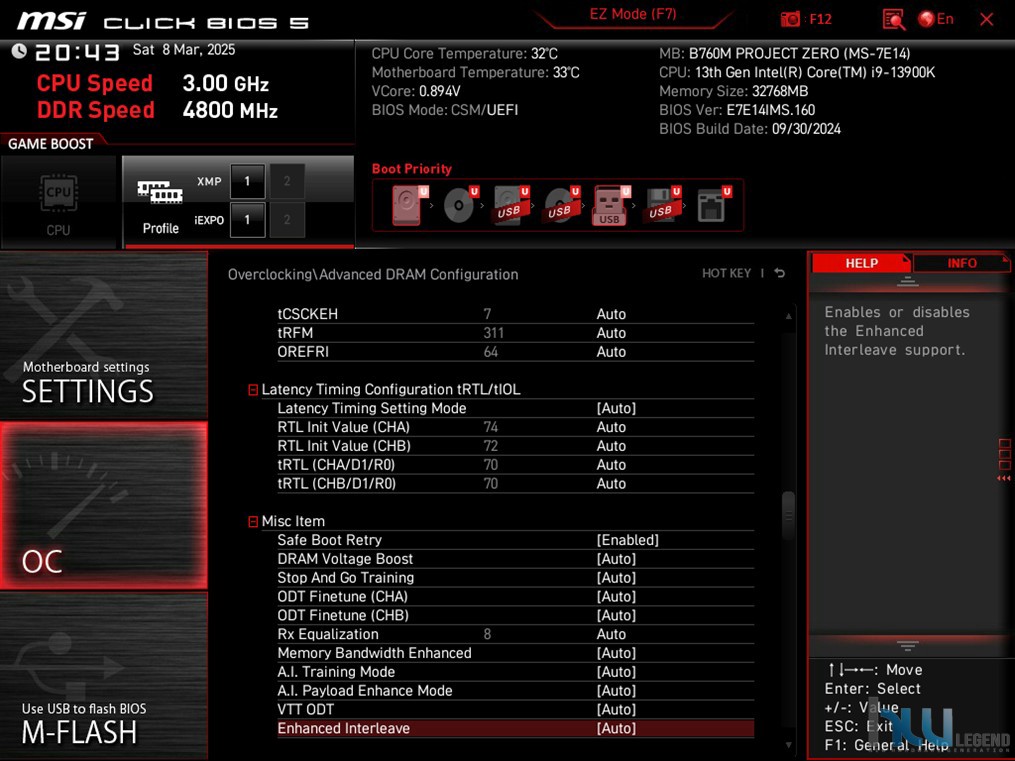The width and height of the screenshot is (1015, 761).
Task: Select the optical disc boot device icon
Action: click(x=460, y=205)
